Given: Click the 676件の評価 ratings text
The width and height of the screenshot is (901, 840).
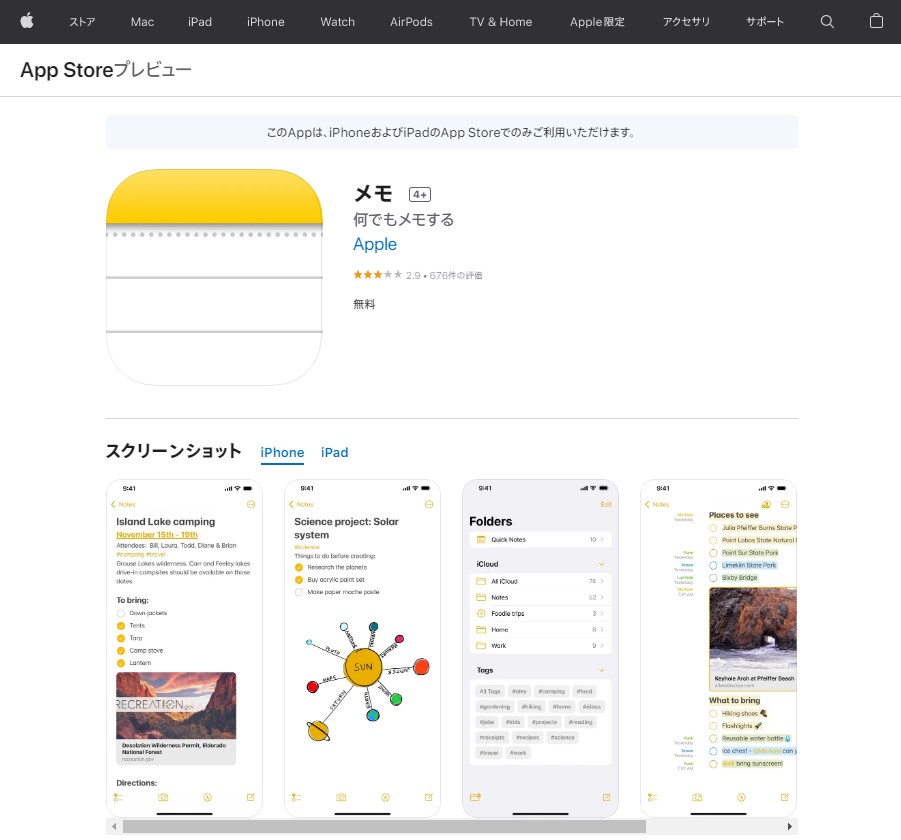Looking at the screenshot, I should tap(456, 276).
